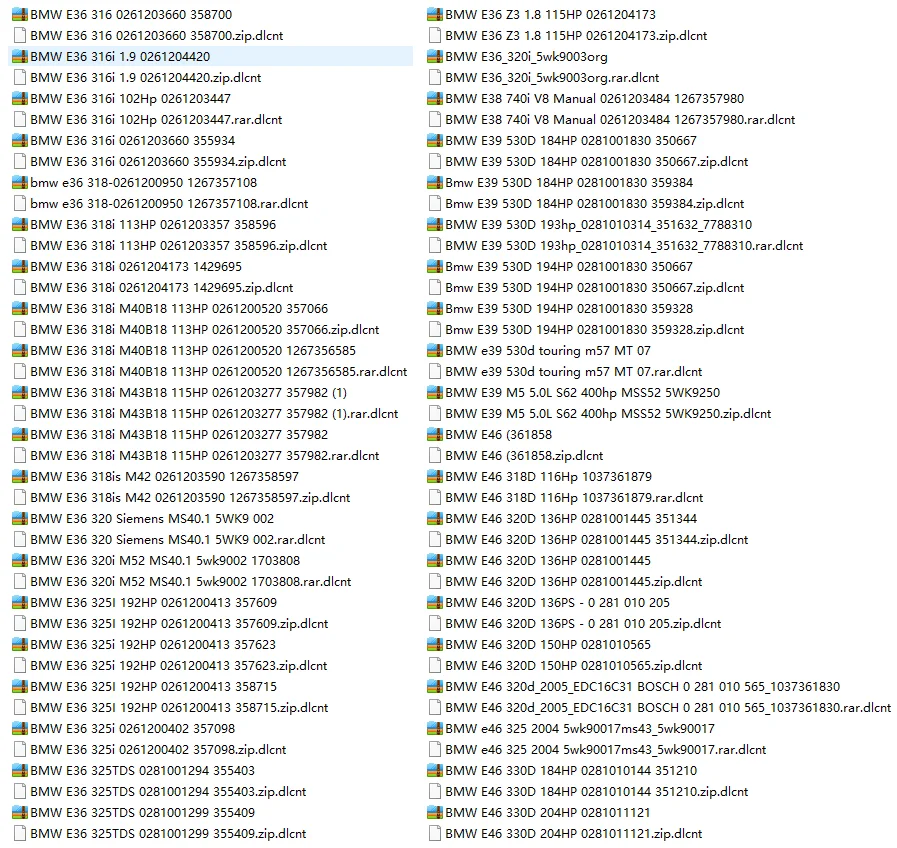Screen dimensions: 897x848
Task: Select Bmw E39 530D 194HP 0281001830 359328 archive
Action: tap(561, 308)
